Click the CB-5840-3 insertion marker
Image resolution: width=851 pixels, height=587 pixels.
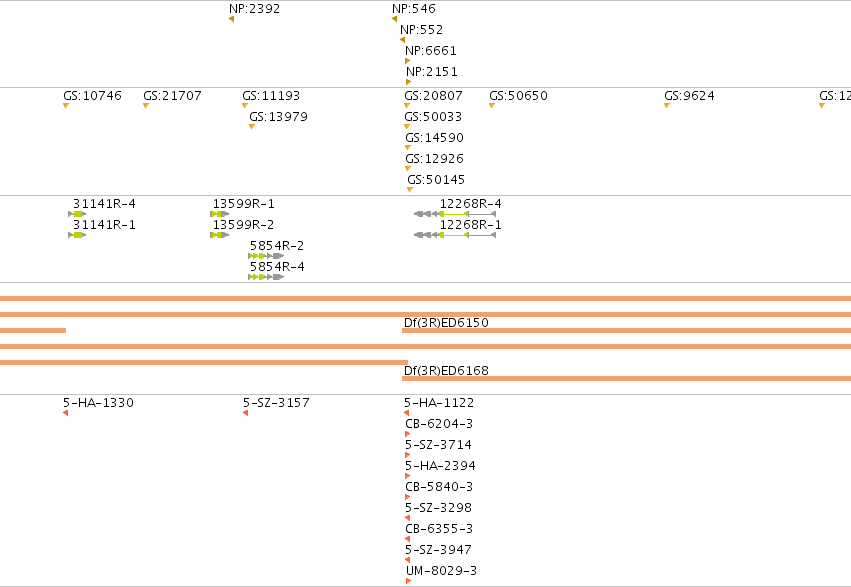point(408,497)
